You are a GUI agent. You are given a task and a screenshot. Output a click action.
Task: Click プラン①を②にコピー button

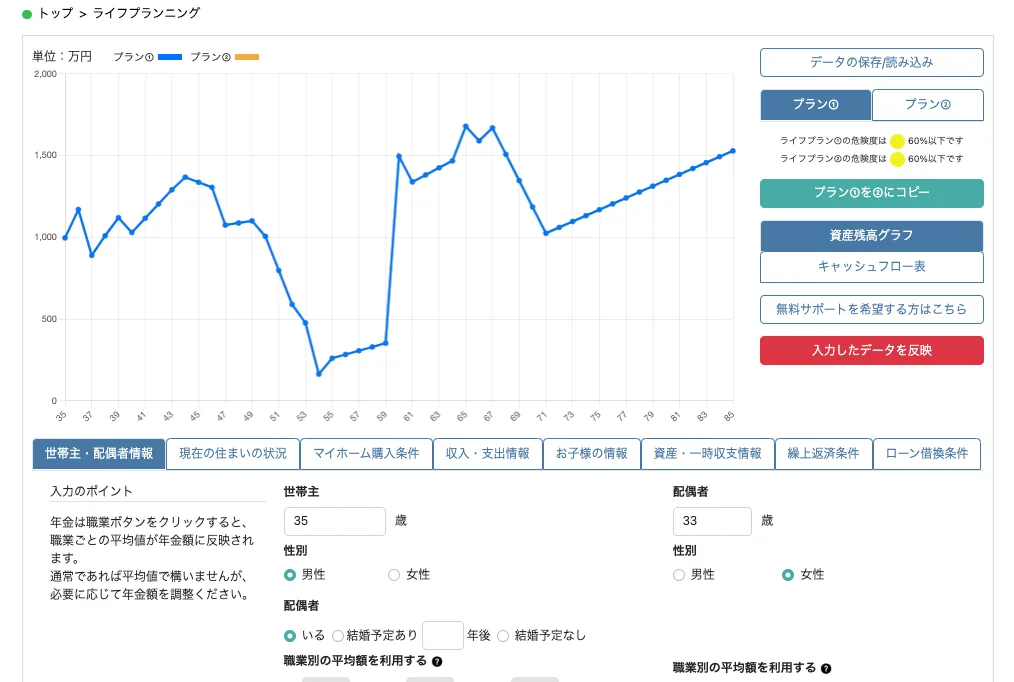(x=872, y=193)
